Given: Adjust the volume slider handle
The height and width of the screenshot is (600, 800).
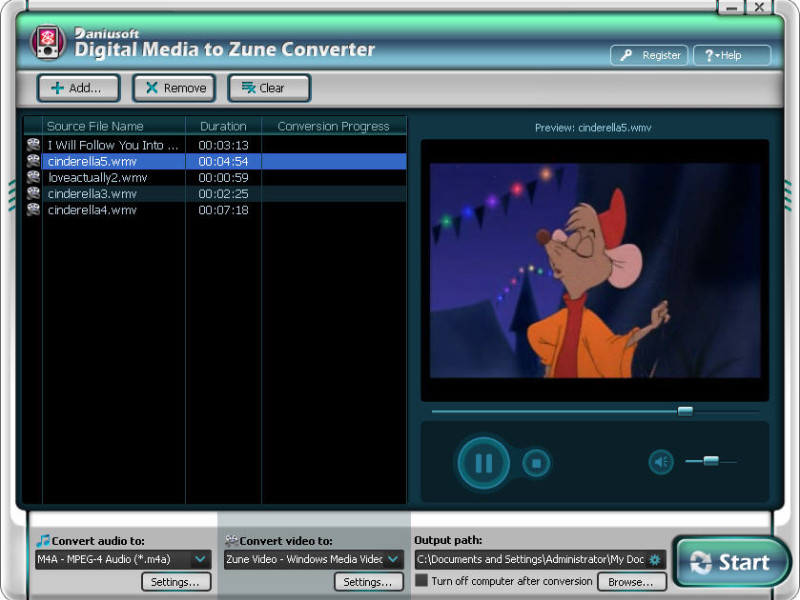Looking at the screenshot, I should coord(711,461).
